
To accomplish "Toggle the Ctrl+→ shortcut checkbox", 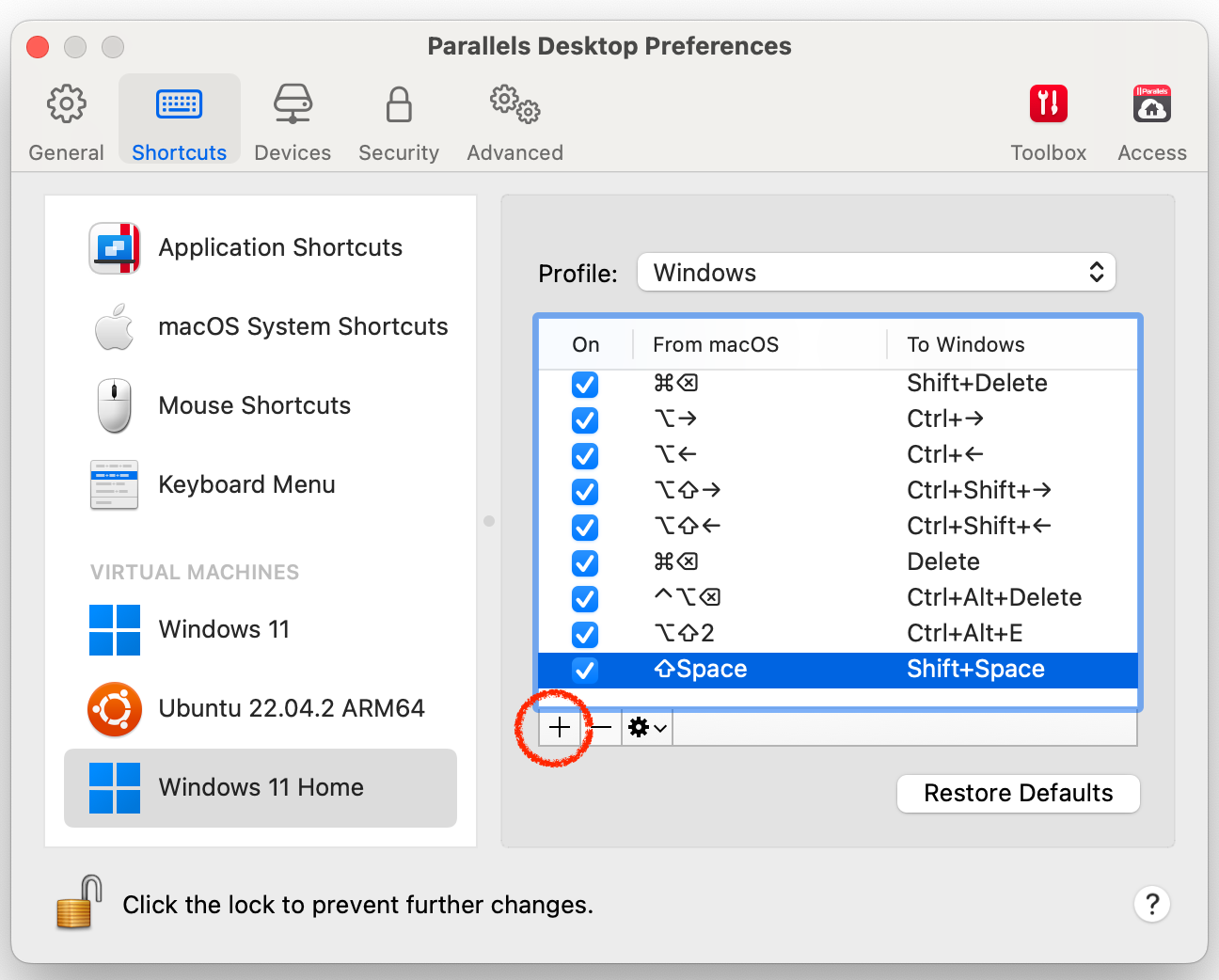I will [585, 420].
